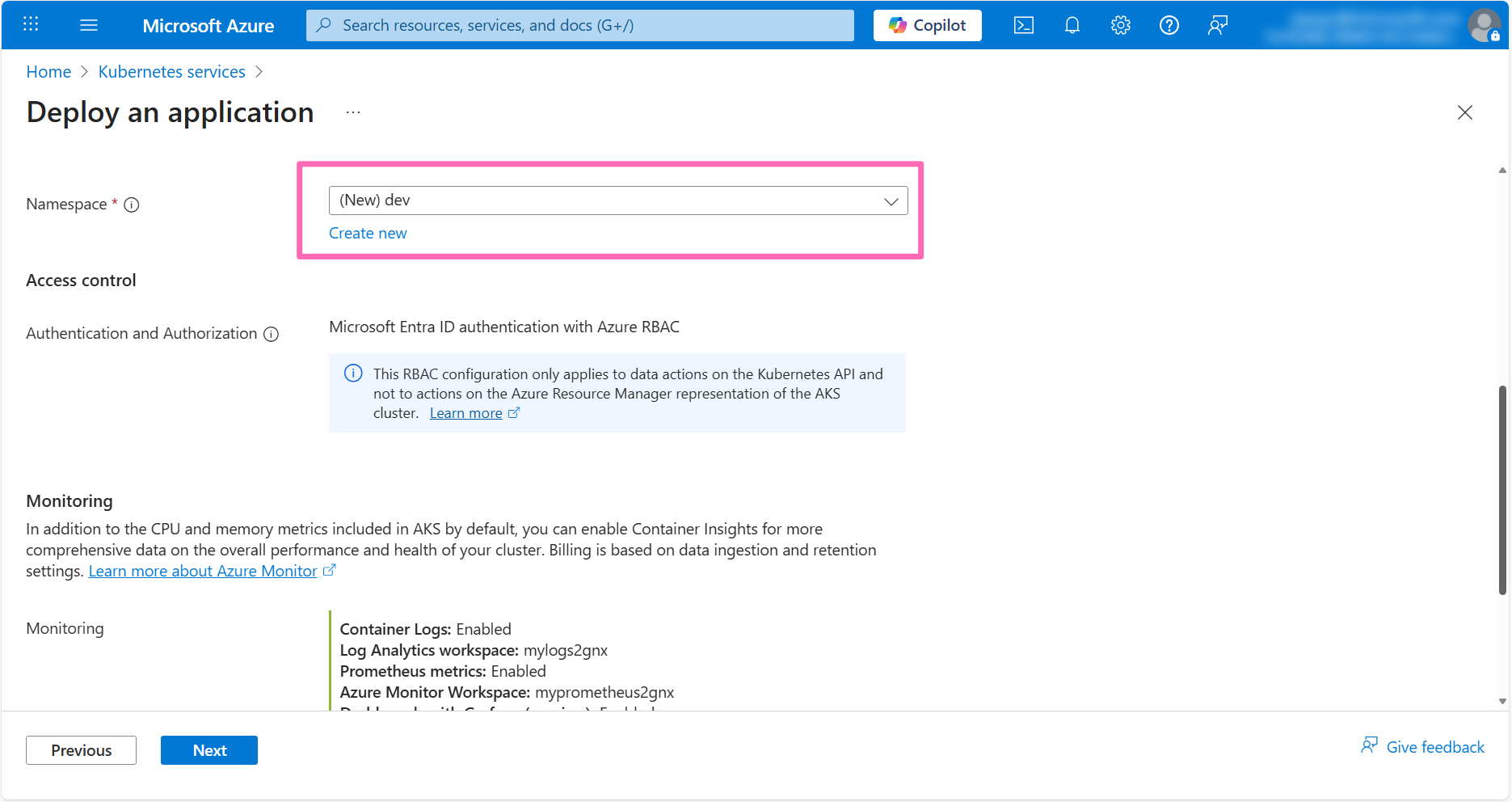Open portal settings gear

[x=1120, y=25]
